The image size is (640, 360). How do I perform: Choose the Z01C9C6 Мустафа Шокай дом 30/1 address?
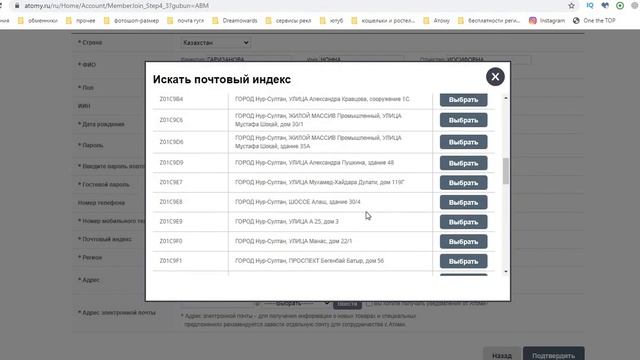coord(463,120)
